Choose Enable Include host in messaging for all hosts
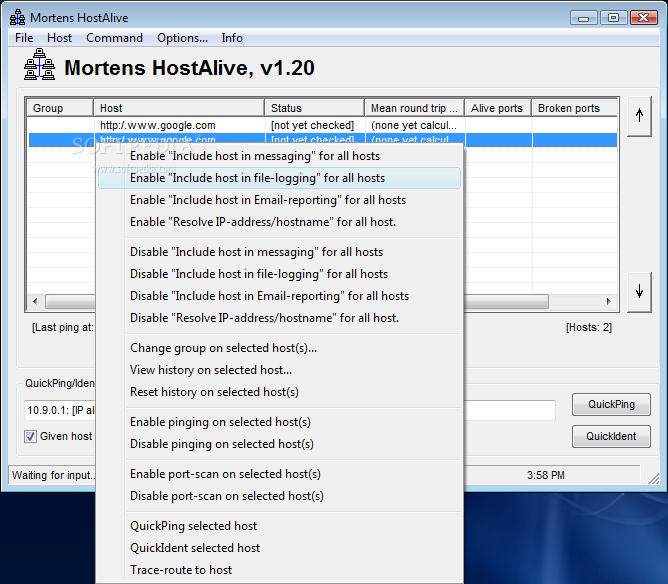The height and width of the screenshot is (584, 668). point(279,156)
